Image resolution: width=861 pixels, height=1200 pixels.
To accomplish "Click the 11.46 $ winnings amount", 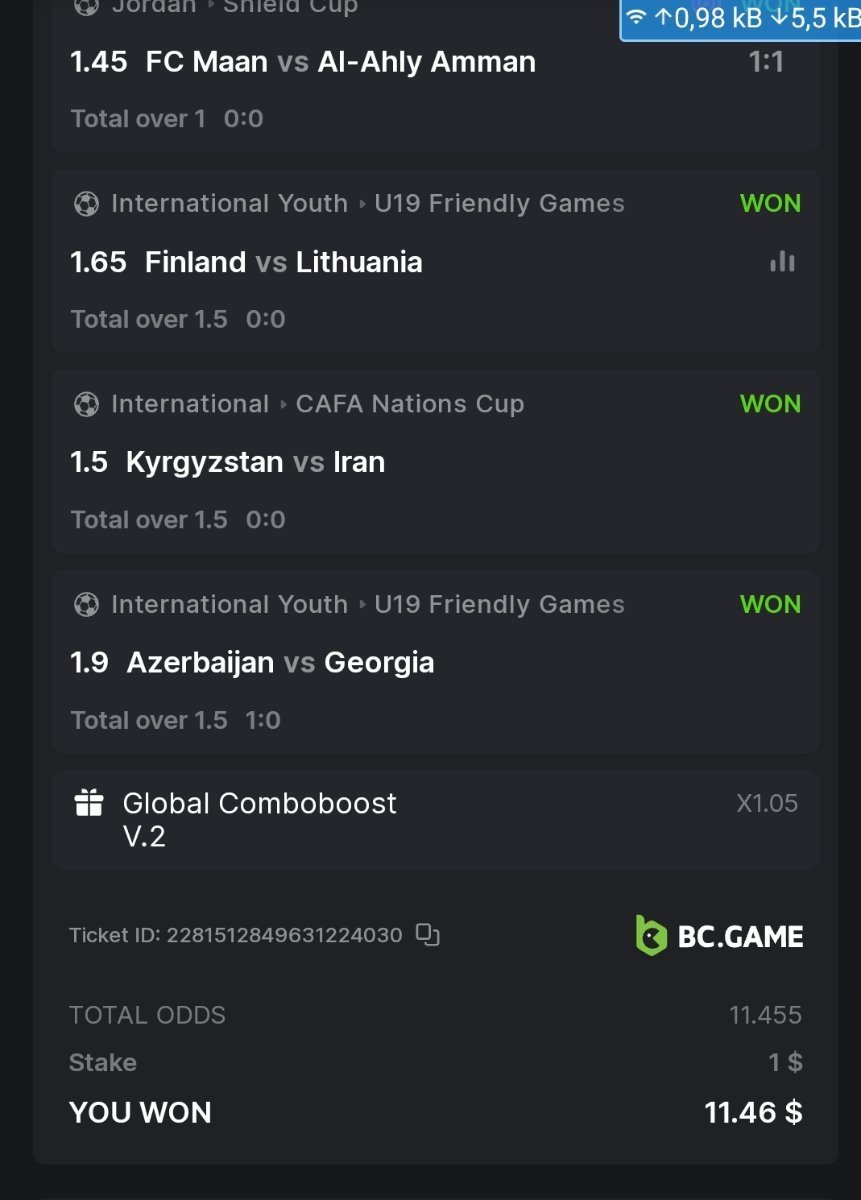I will tap(753, 1112).
